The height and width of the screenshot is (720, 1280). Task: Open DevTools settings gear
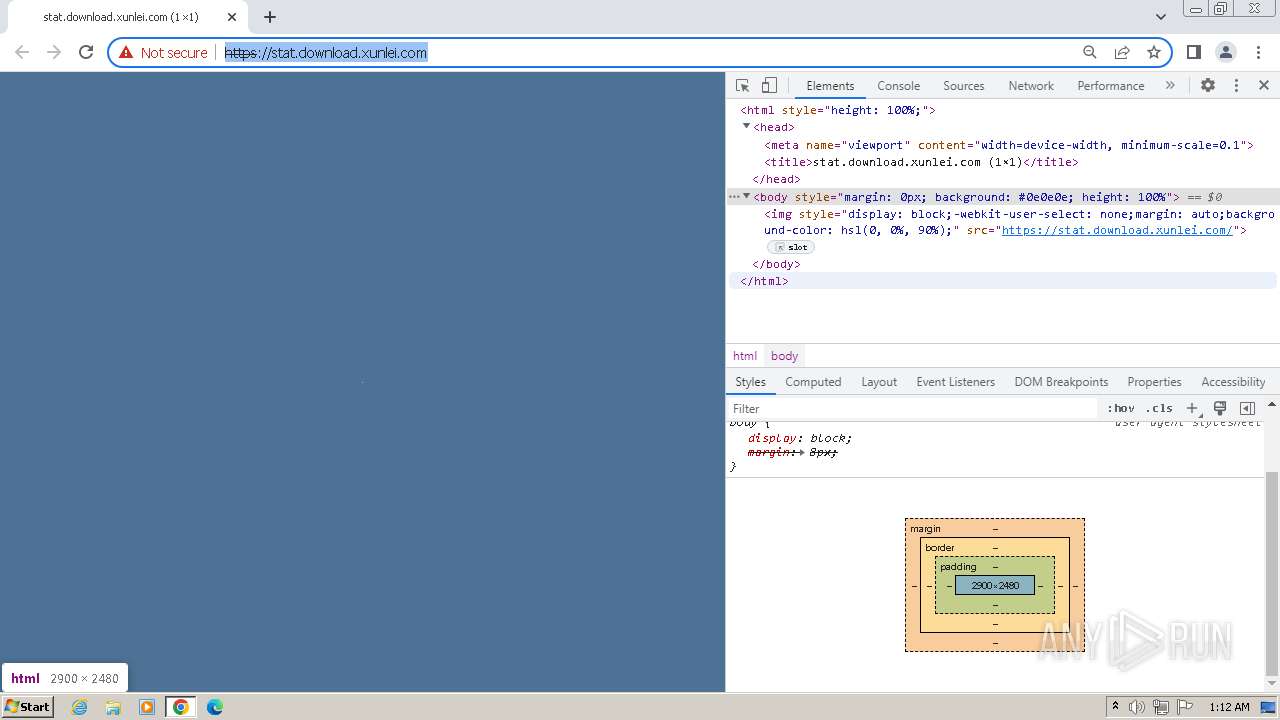point(1208,86)
